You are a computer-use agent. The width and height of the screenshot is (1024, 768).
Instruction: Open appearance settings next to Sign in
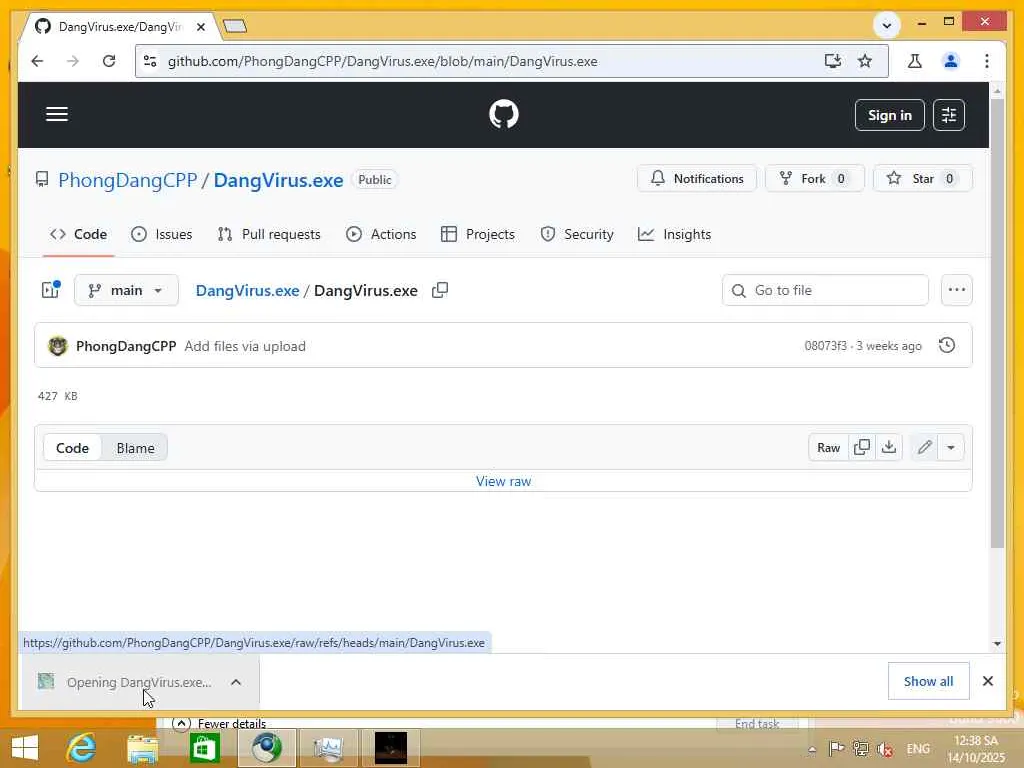tap(948, 115)
